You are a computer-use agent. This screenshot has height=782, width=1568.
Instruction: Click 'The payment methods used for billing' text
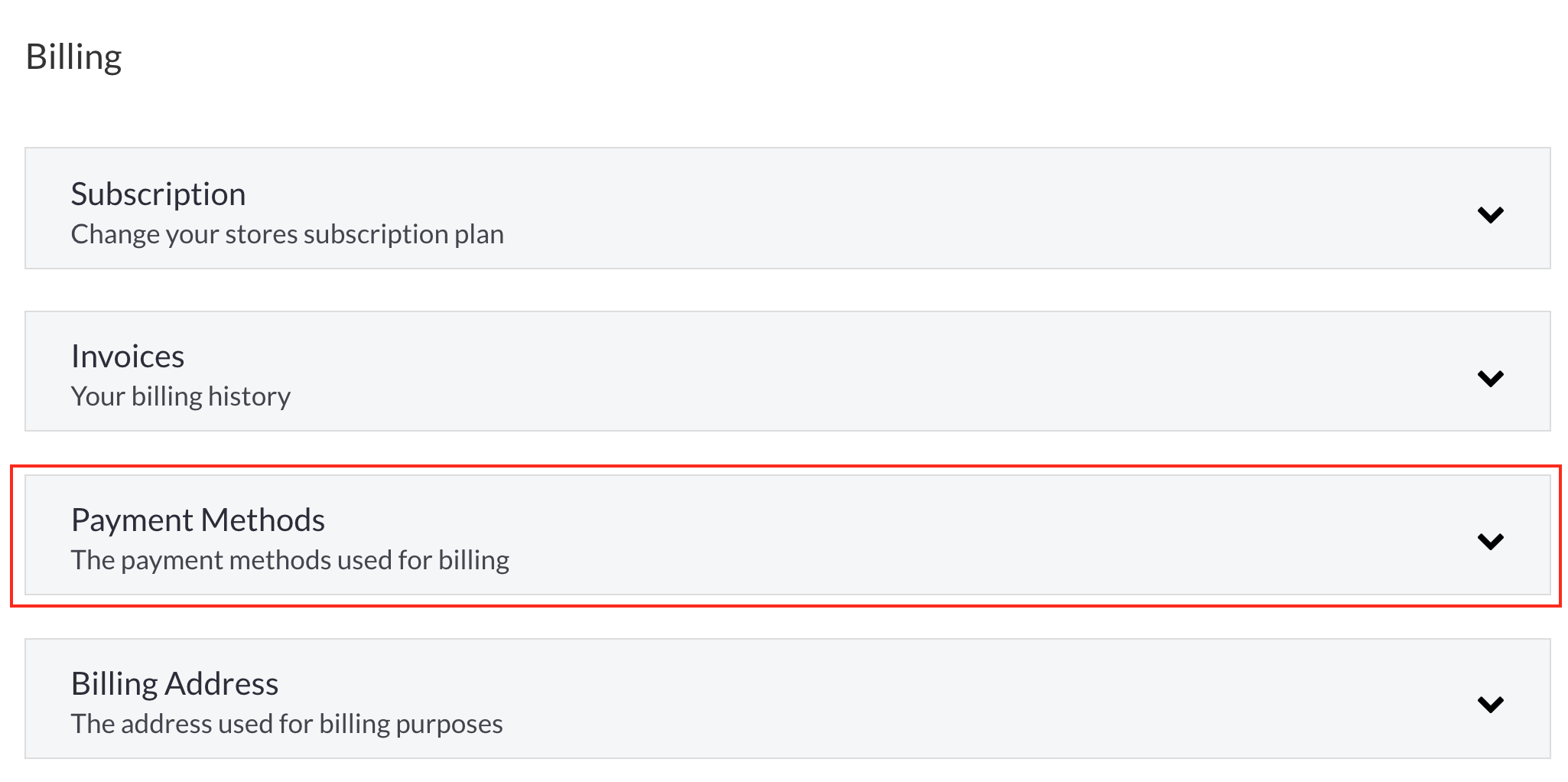290,560
